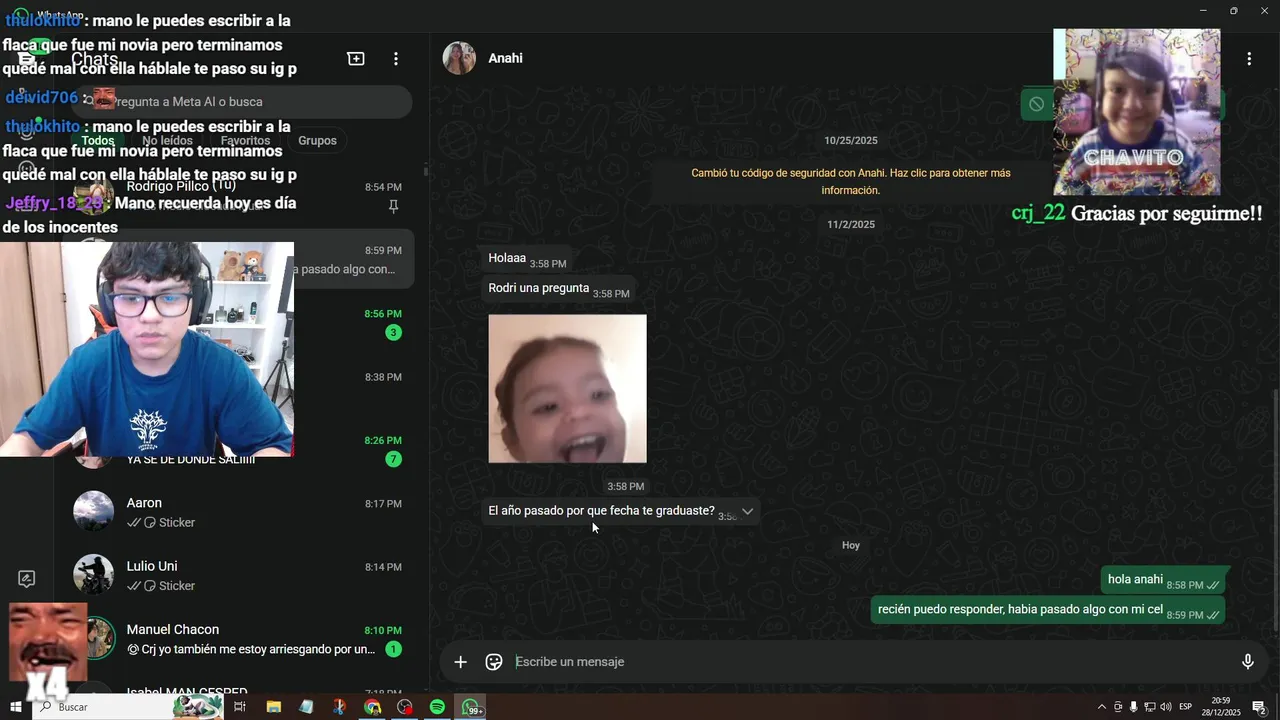Open the sidebar icon above the X4 sticker
Viewport: 1280px width, 720px height.
[x=27, y=579]
